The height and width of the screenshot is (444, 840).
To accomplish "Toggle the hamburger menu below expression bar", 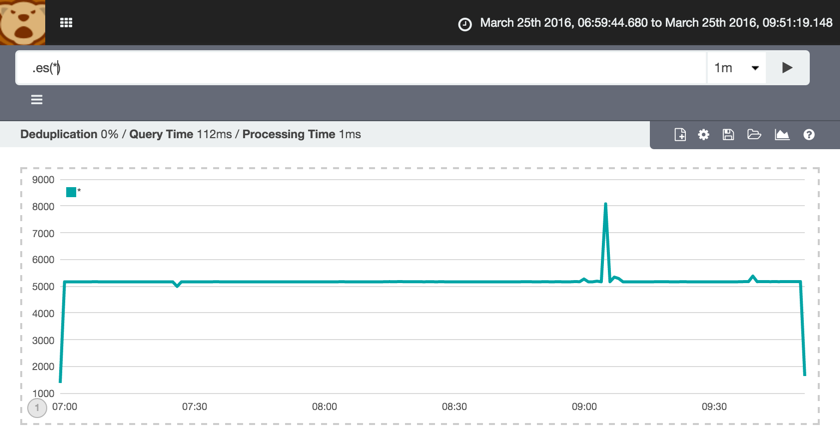I will coord(37,100).
